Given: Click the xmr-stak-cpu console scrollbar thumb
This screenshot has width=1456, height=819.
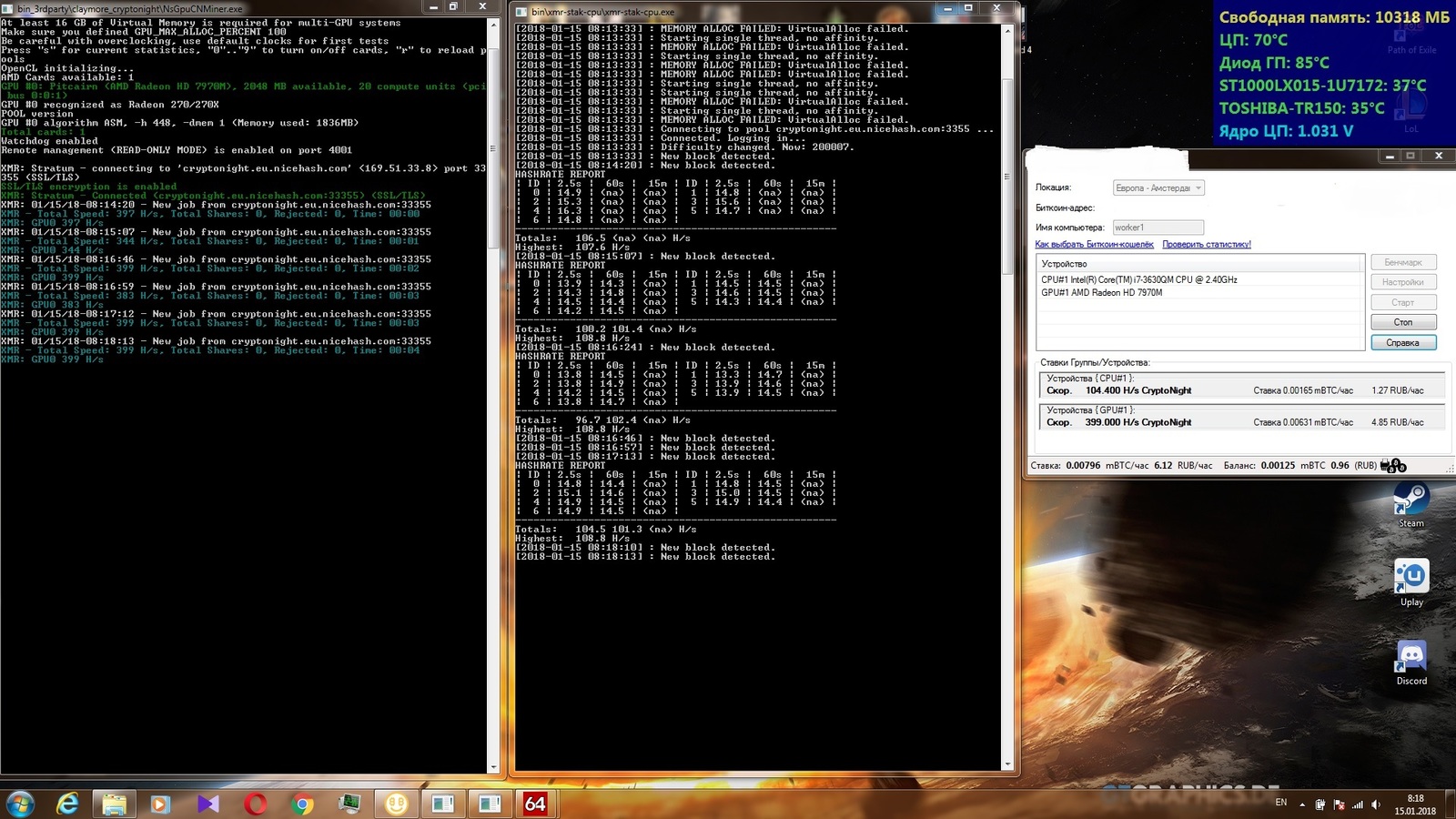Looking at the screenshot, I should point(1007,176).
